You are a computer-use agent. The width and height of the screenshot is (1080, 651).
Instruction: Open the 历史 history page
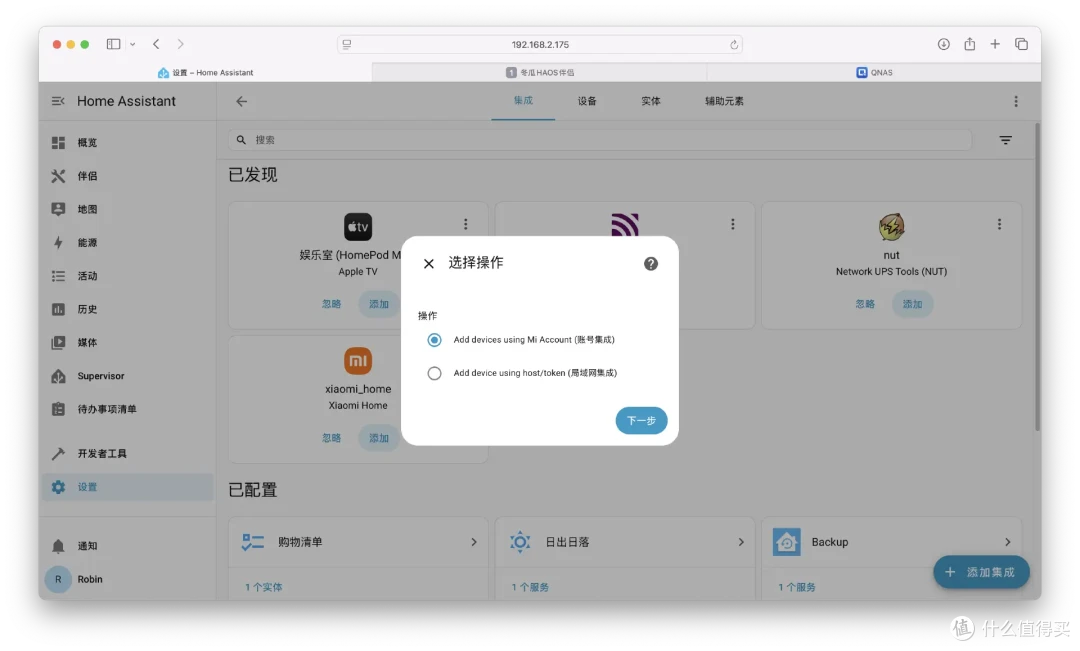pyautogui.click(x=127, y=309)
